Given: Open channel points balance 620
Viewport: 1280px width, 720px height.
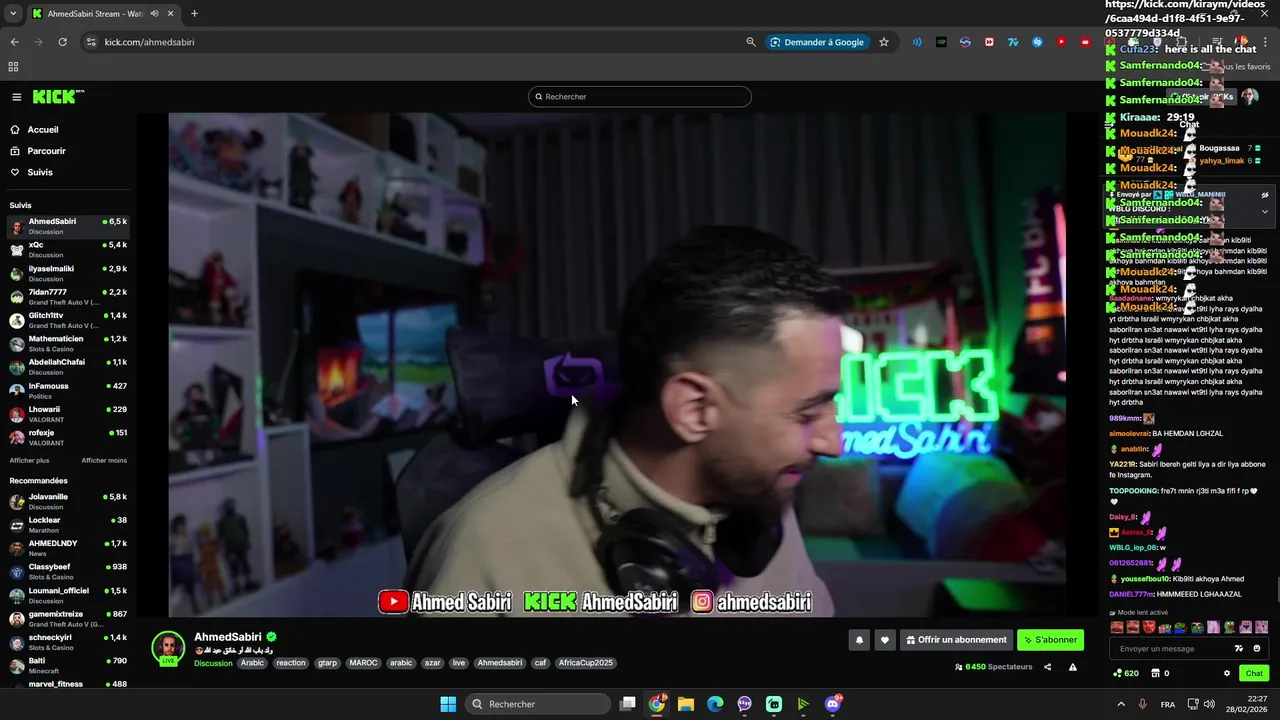Looking at the screenshot, I should click(x=1125, y=674).
